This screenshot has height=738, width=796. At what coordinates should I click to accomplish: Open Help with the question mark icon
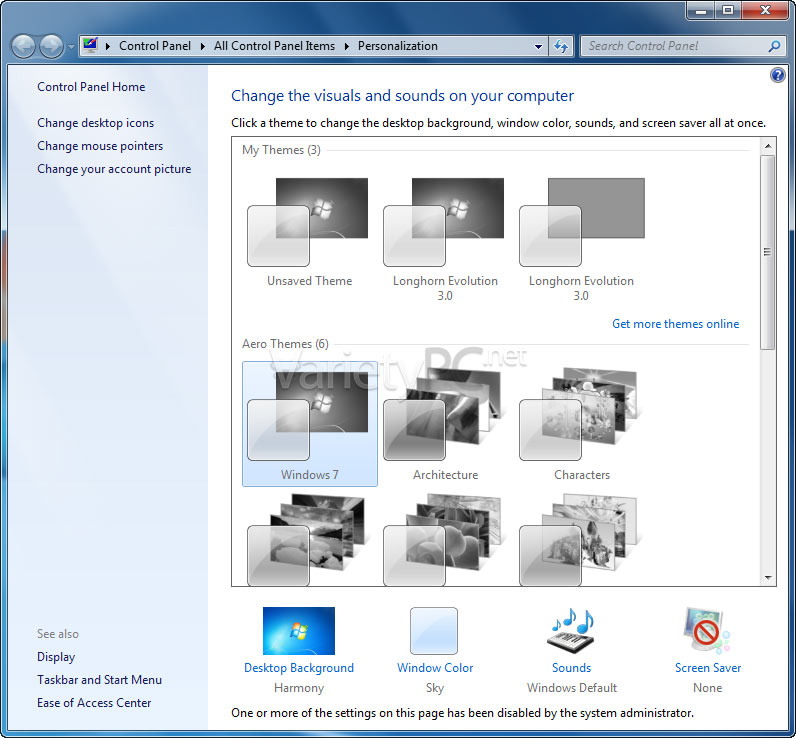click(x=777, y=76)
